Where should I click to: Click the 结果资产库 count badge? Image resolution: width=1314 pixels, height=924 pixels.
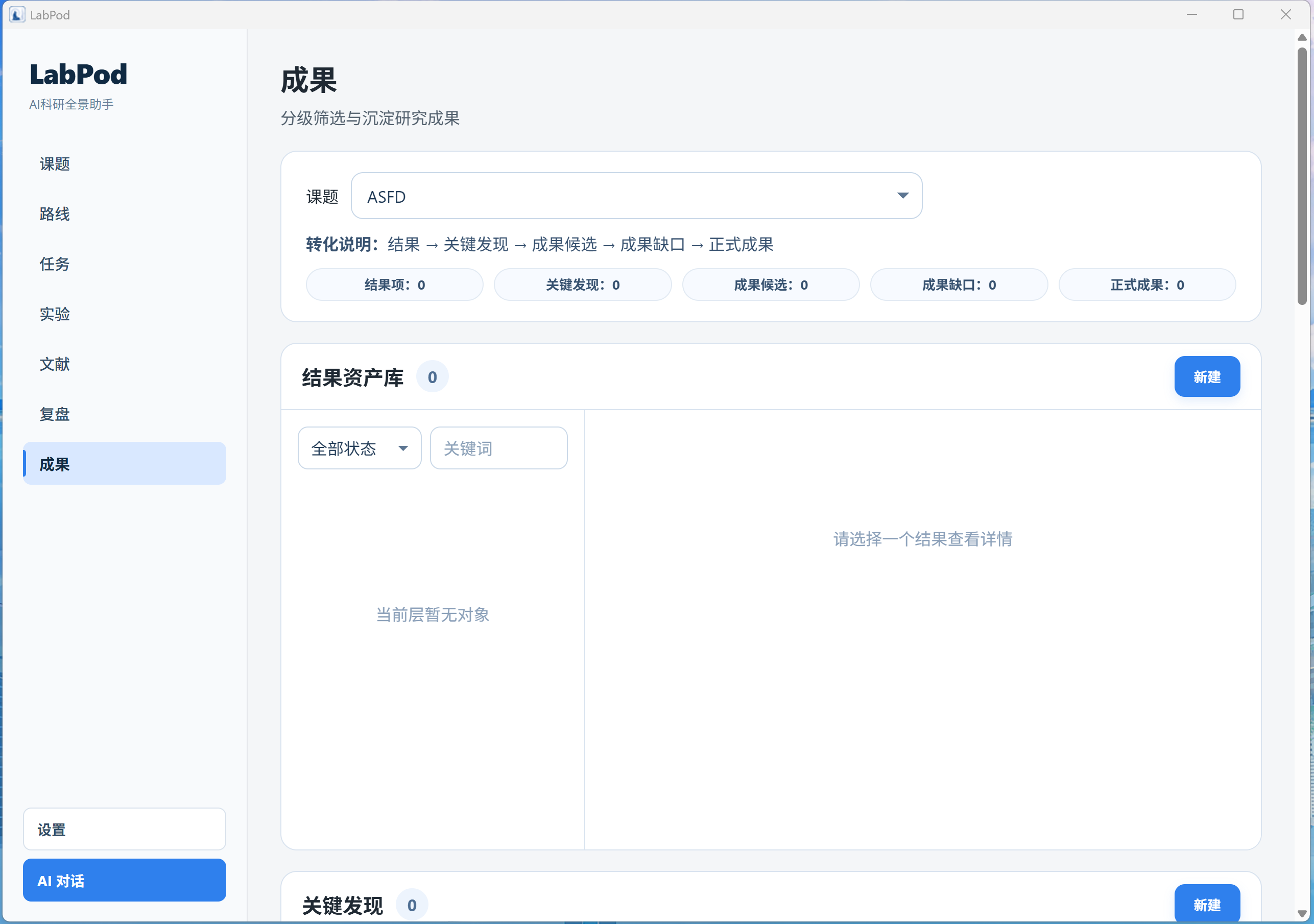pyautogui.click(x=432, y=377)
